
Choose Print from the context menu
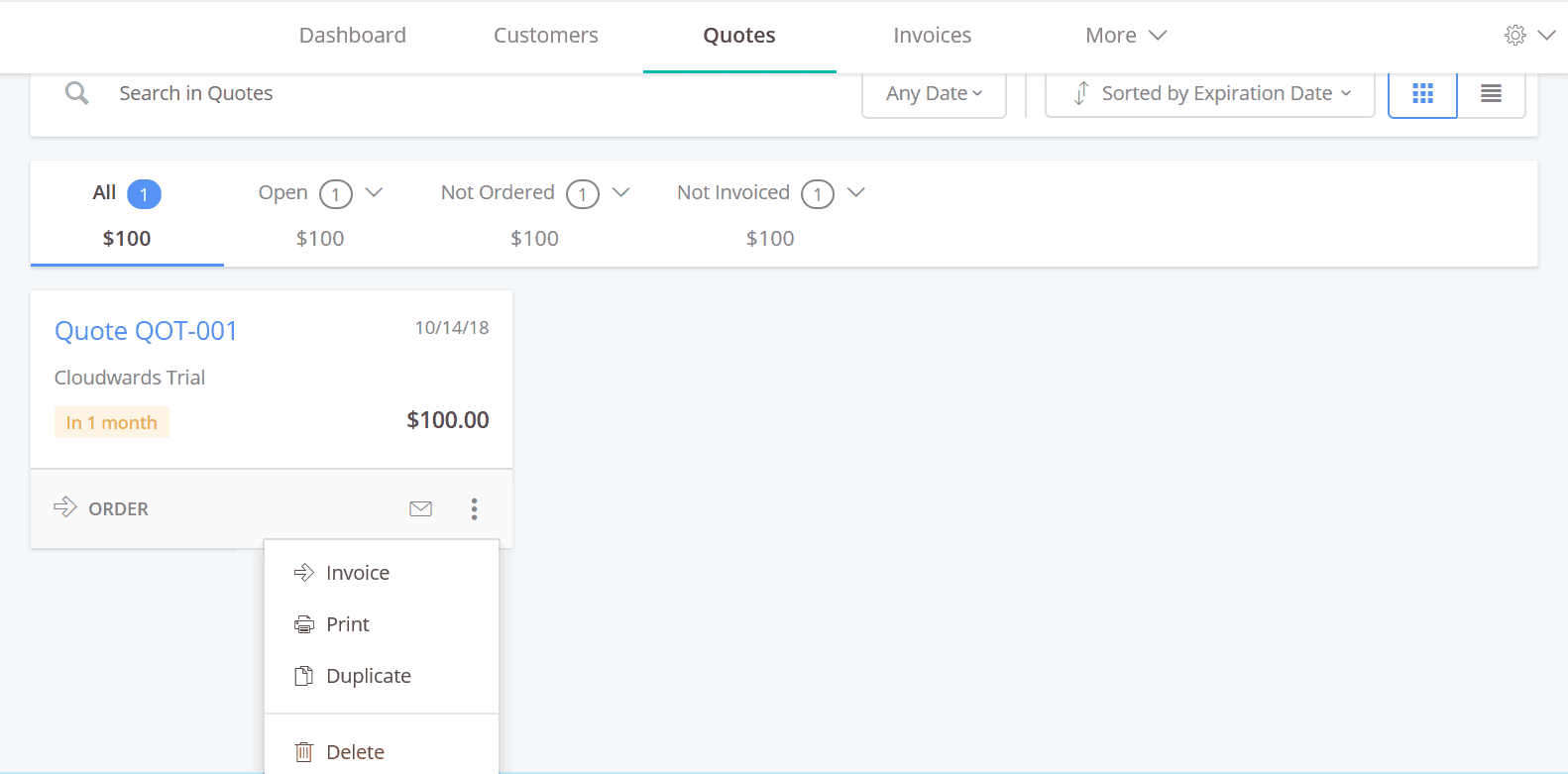[x=382, y=624]
